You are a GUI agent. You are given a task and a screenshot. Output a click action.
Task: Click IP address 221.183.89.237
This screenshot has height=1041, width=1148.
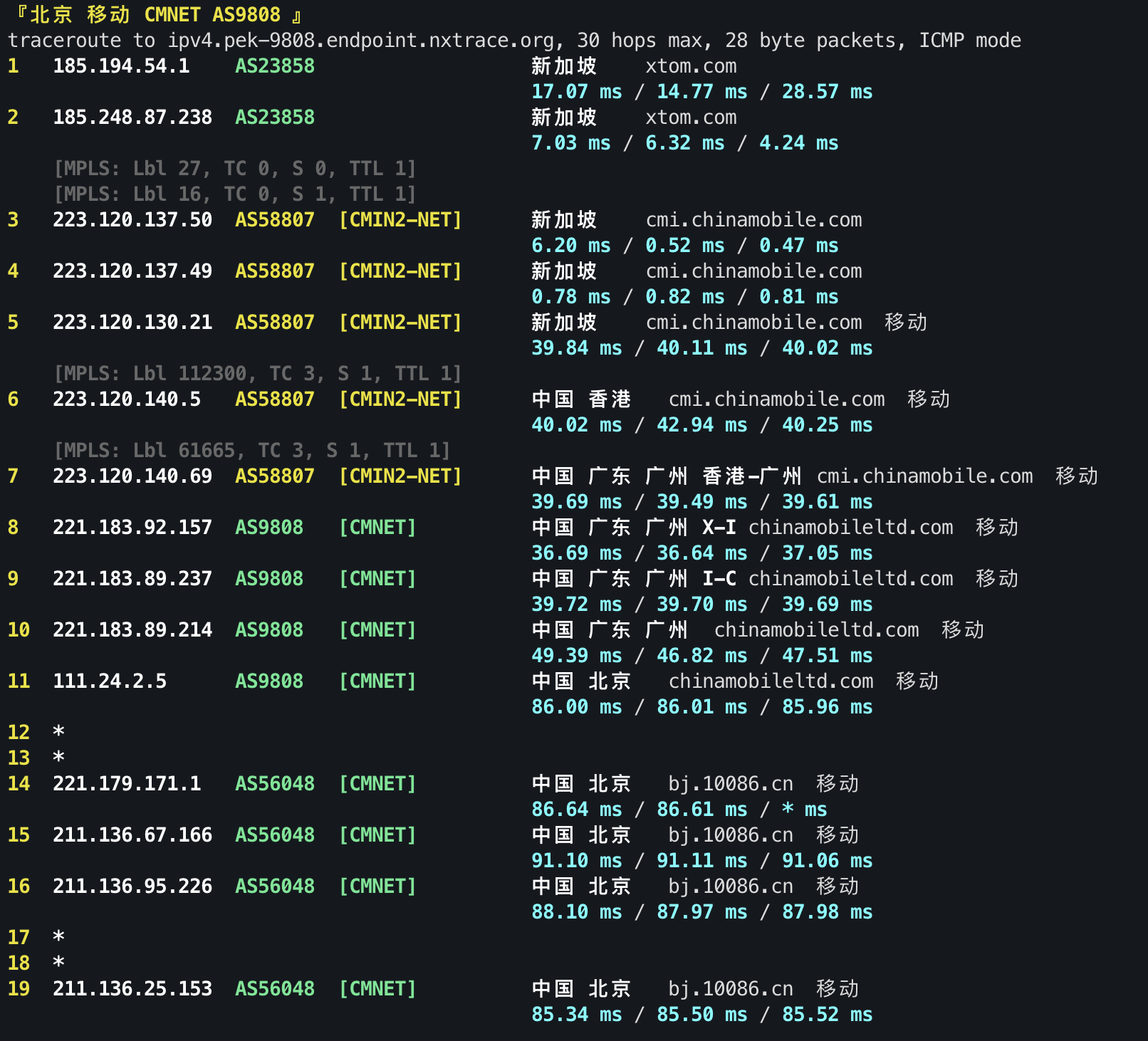132,579
